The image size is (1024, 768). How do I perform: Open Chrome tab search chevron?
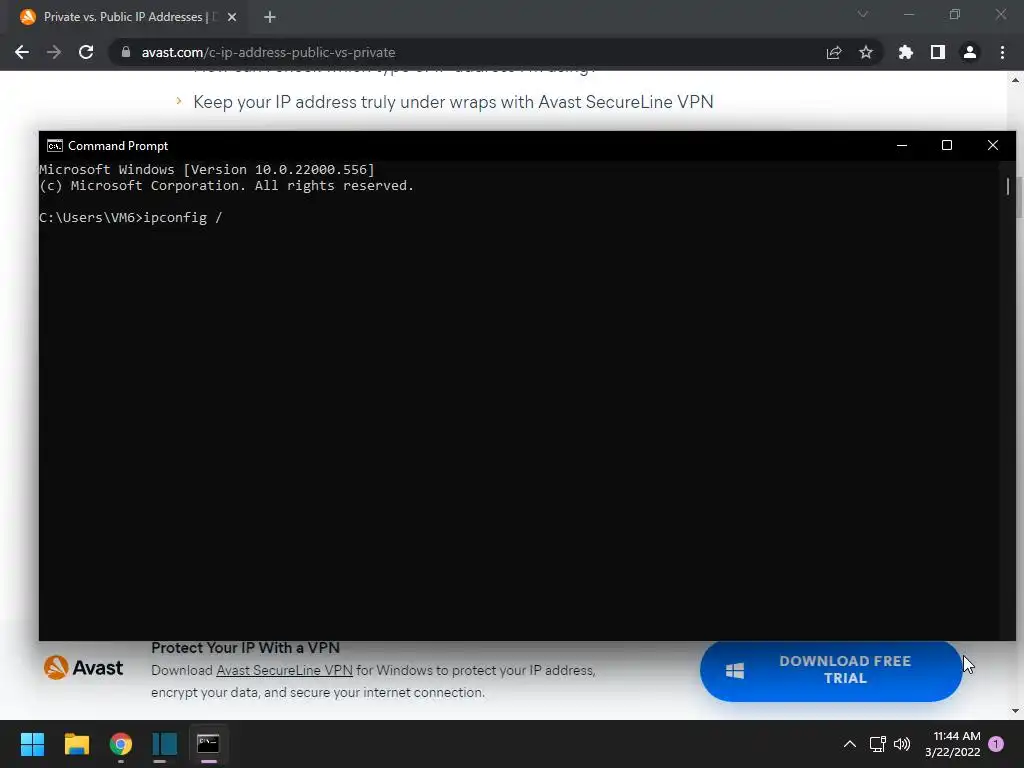click(x=863, y=14)
